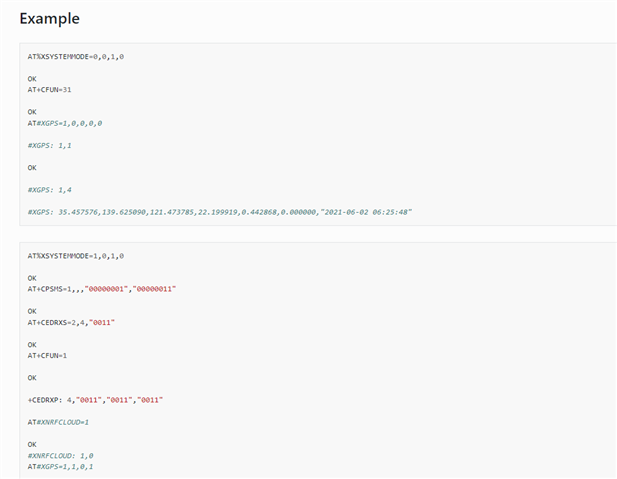Click the AT#XGPS=1,1,0,1 command line
The height and width of the screenshot is (479, 617).
click(60, 467)
